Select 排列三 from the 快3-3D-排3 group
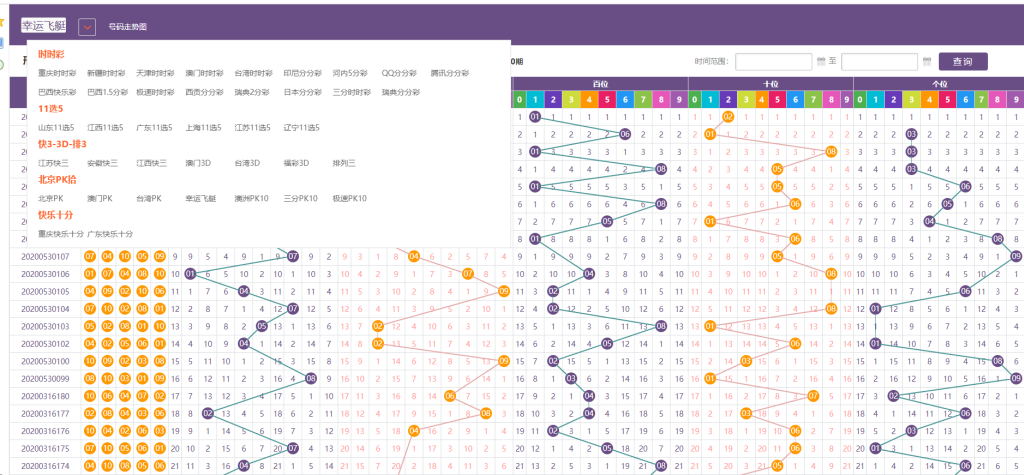1024x475 pixels. [x=344, y=163]
